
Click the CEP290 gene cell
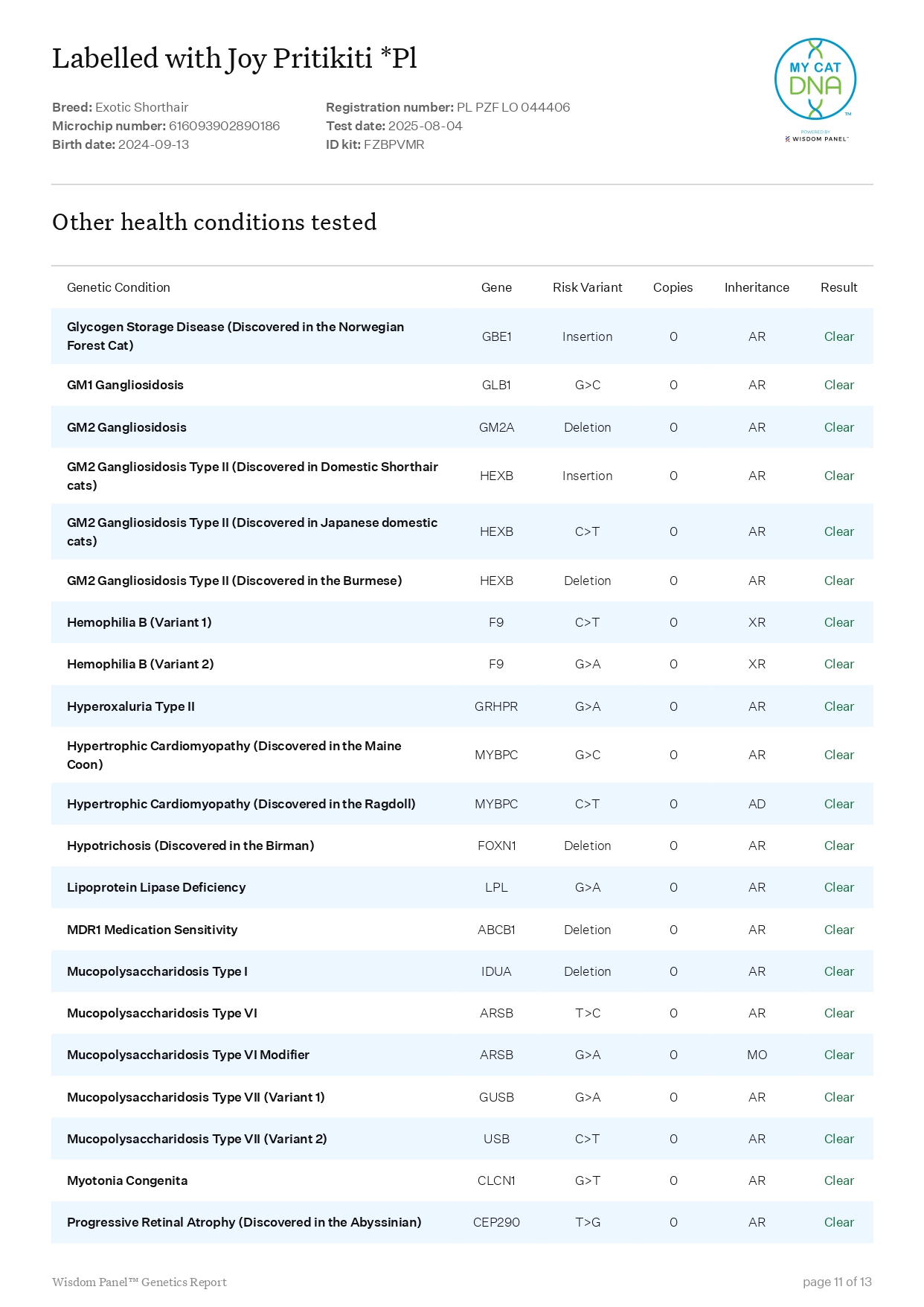tap(496, 1222)
